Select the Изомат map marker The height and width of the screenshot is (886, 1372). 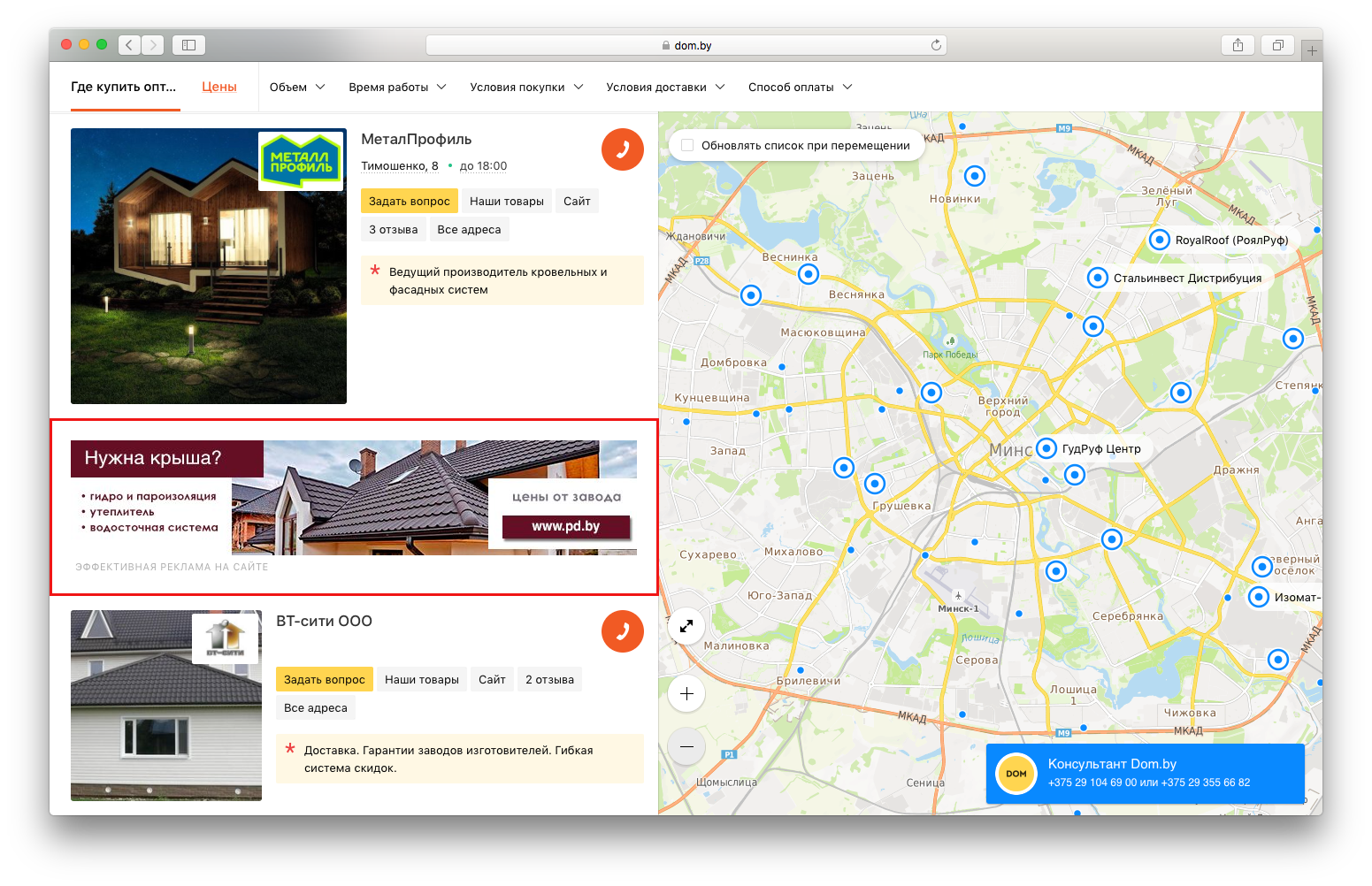[1259, 597]
